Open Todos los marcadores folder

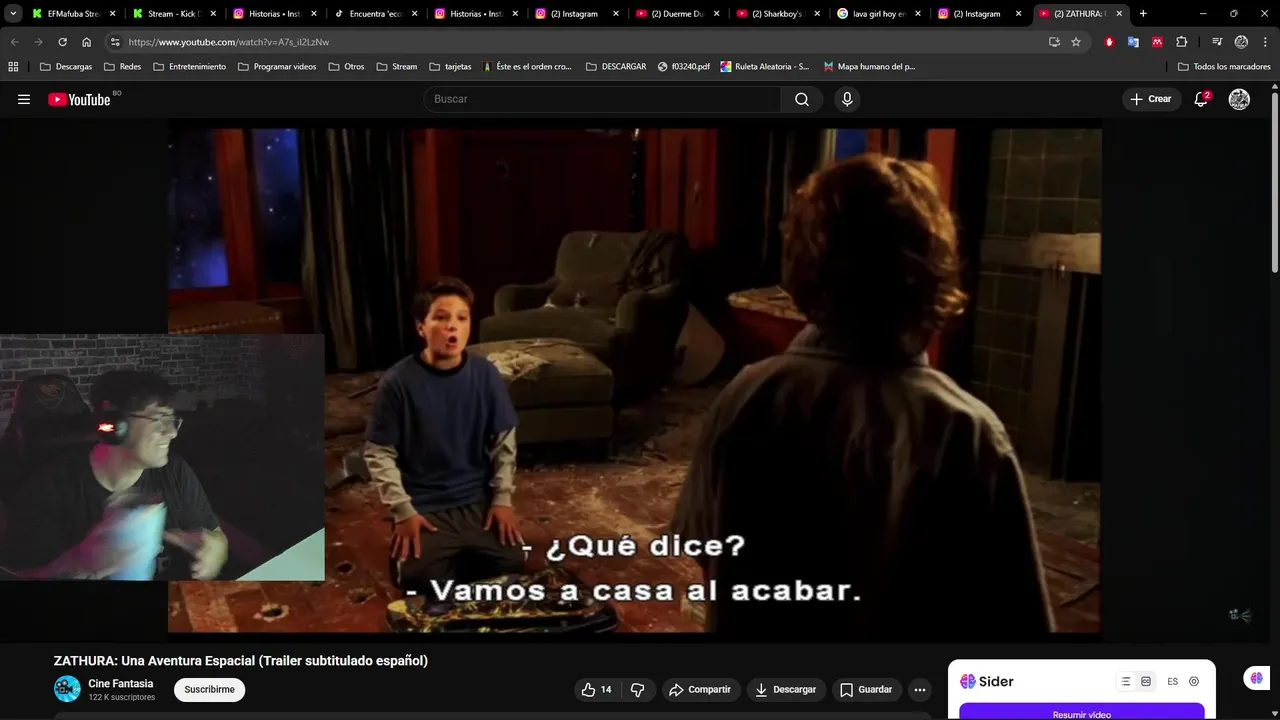point(1224,67)
